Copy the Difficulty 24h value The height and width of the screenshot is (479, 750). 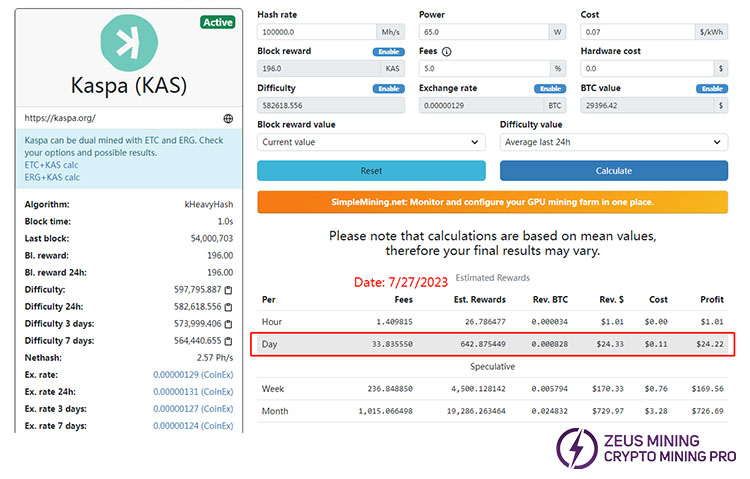[x=228, y=306]
